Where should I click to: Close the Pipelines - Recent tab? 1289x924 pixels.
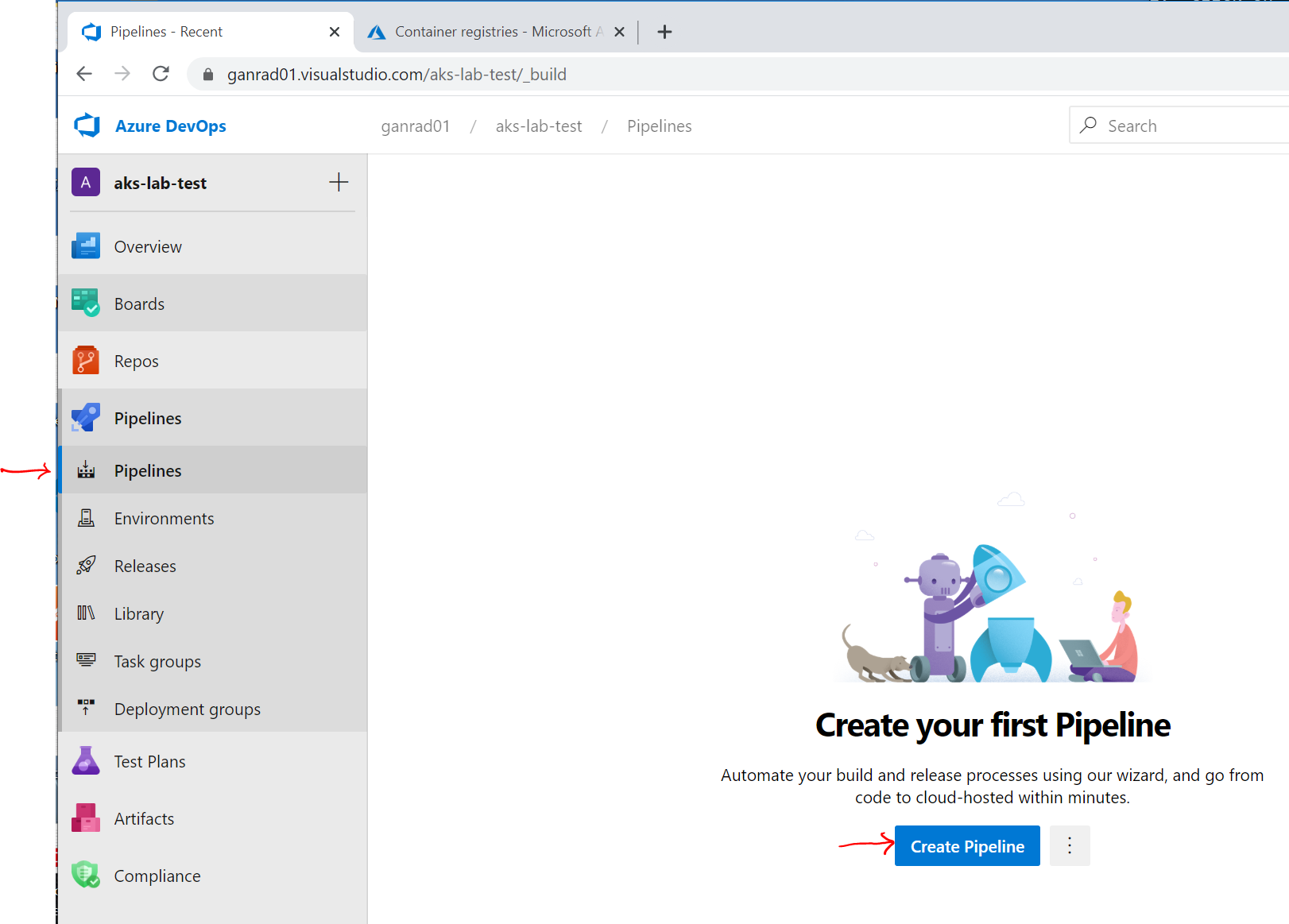(335, 32)
